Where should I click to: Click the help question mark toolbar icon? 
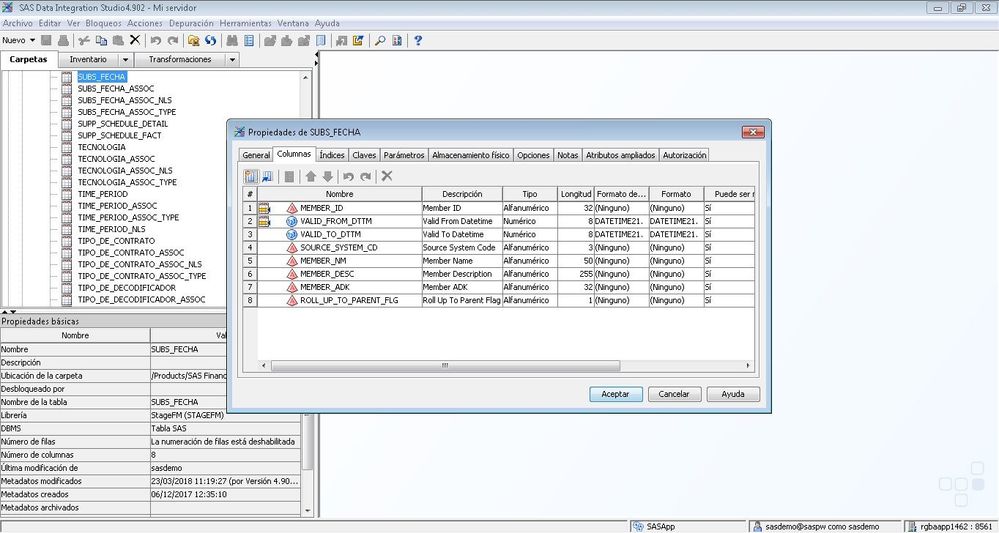pos(418,41)
